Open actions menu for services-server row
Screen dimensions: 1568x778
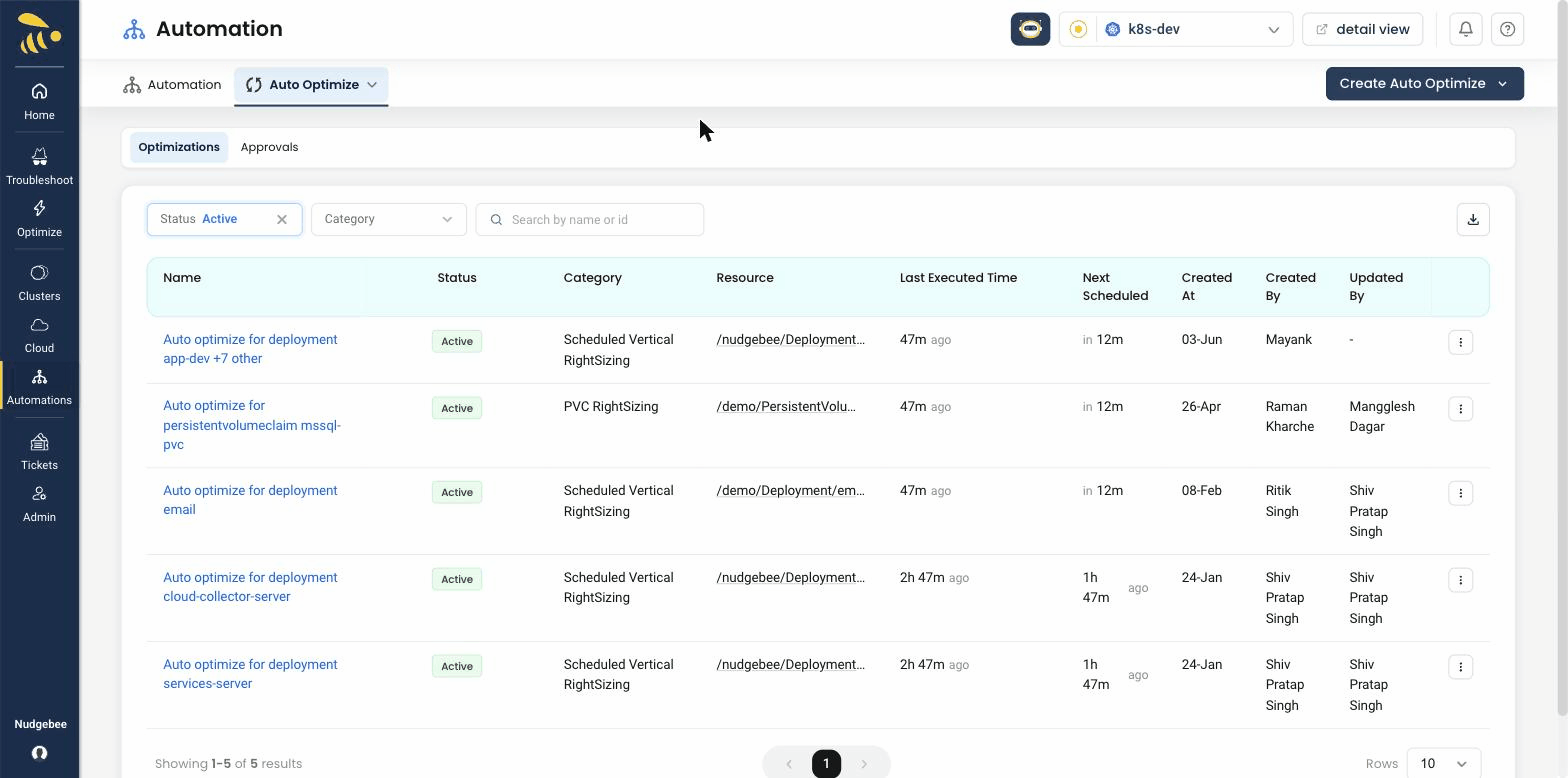click(1460, 667)
